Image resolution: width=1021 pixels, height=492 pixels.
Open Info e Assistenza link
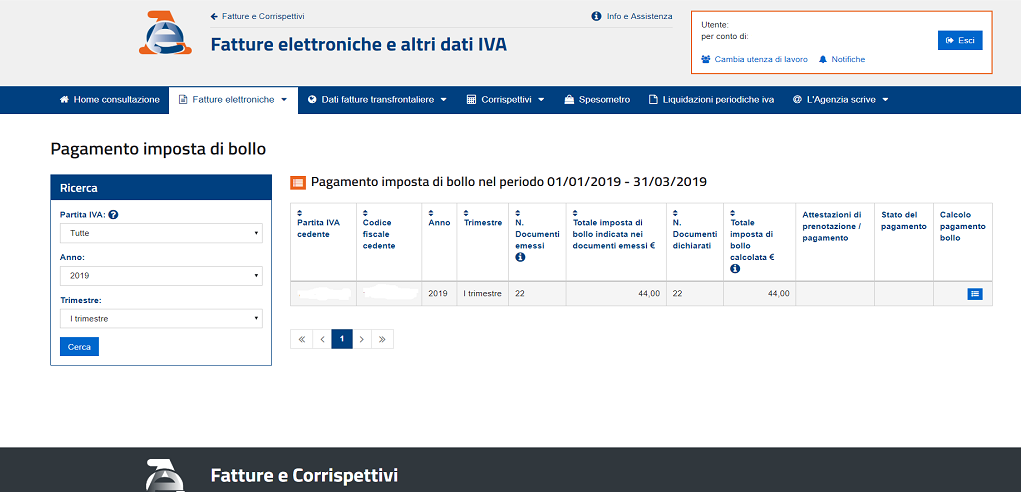point(632,17)
